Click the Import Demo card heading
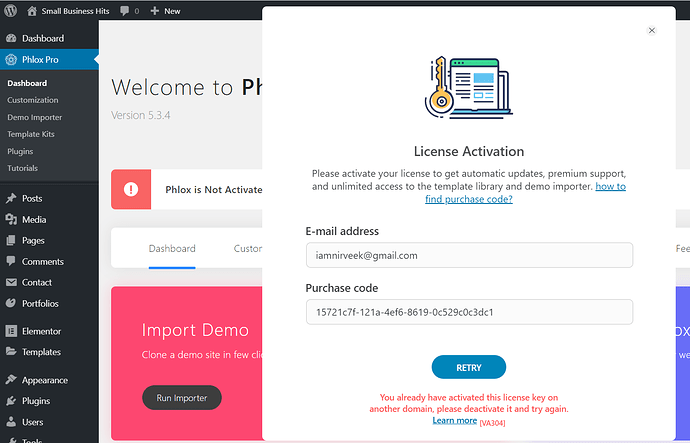 pyautogui.click(x=195, y=330)
